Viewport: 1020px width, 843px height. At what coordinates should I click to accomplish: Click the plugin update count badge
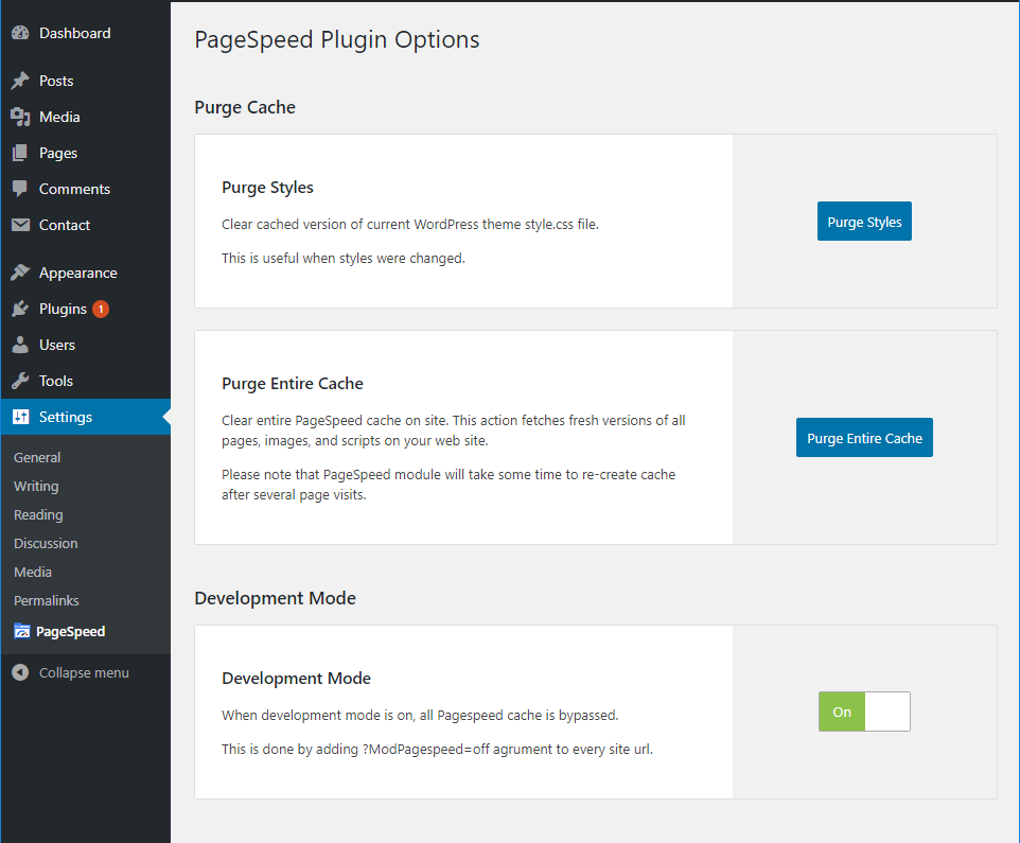click(102, 308)
